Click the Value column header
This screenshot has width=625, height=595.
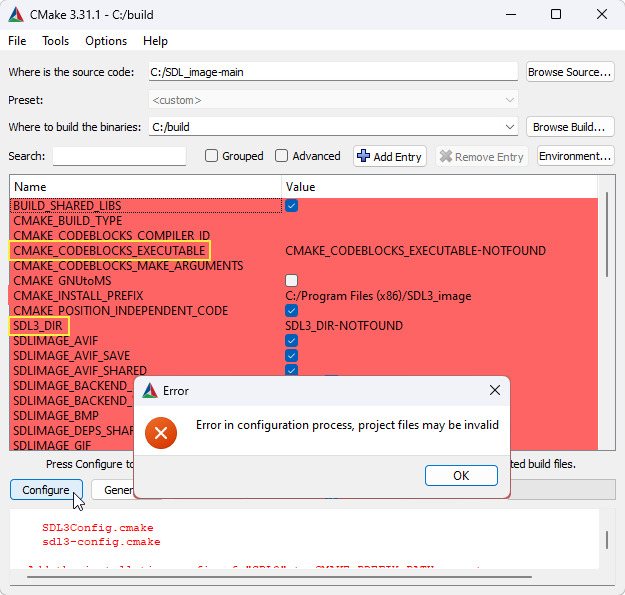tap(440, 187)
